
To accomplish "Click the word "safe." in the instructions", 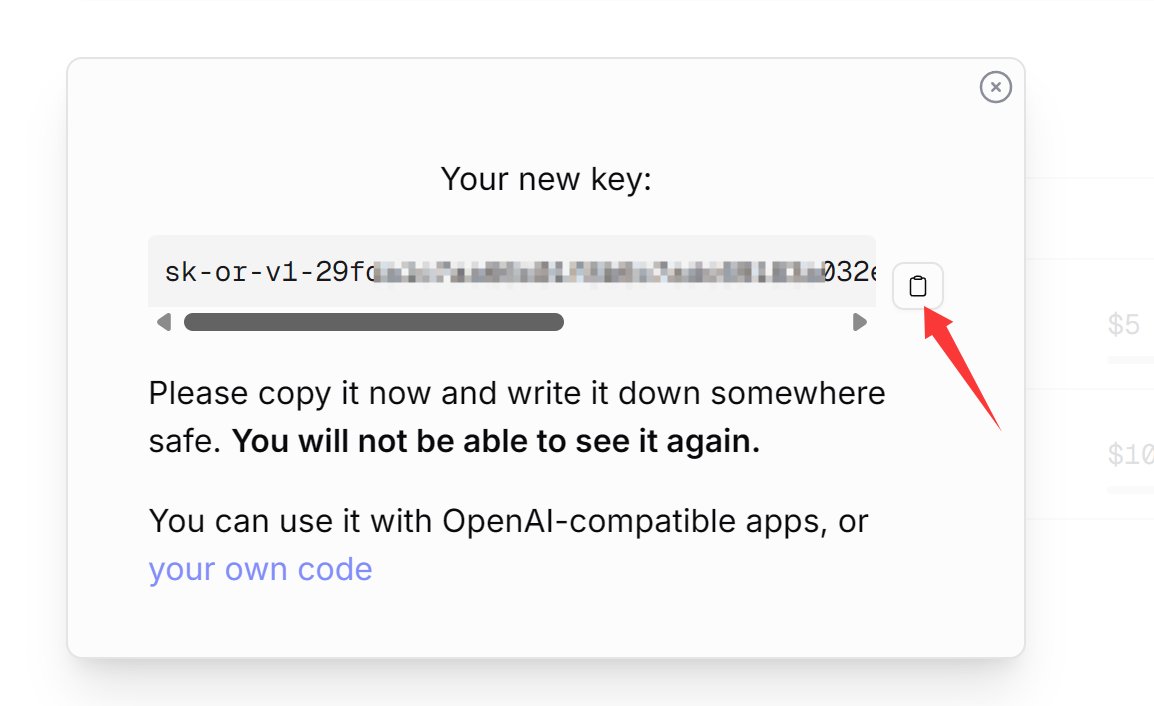I will tap(185, 442).
